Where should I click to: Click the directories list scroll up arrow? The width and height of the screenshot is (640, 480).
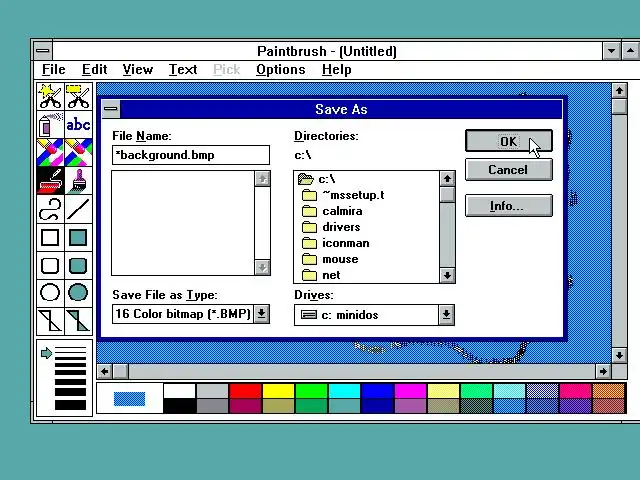[x=447, y=178]
